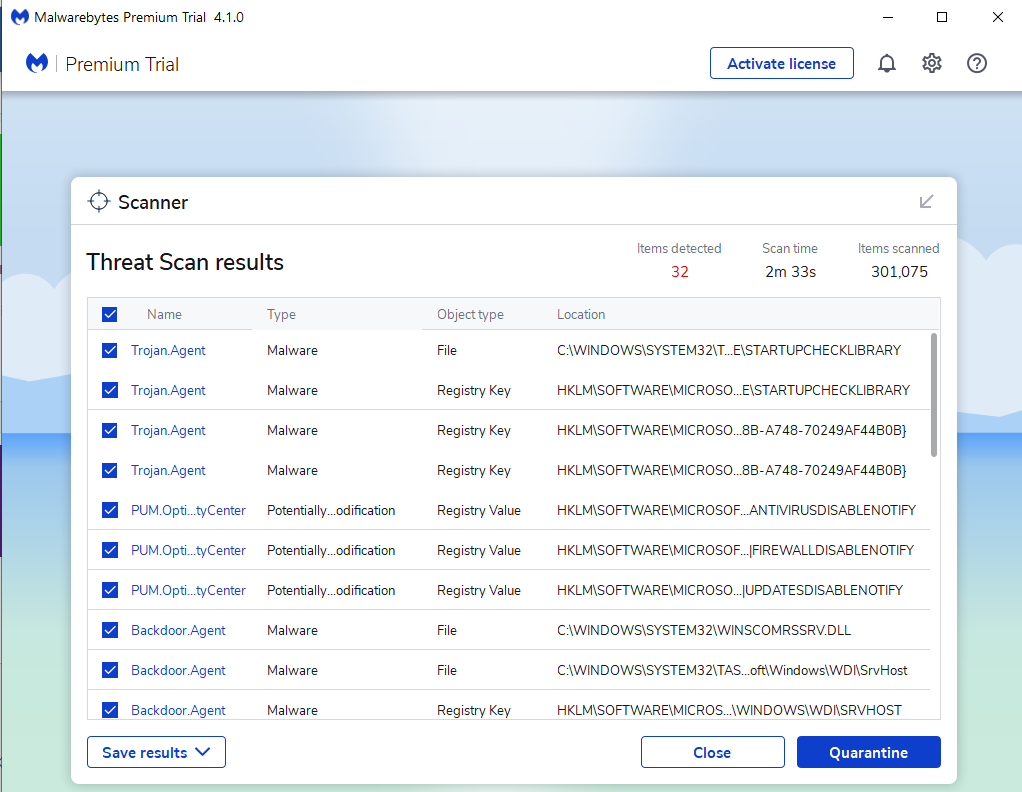Click the path C:\WINDOWS\SYSTEM32\WINSCOMRSSRV.DLL
Viewport: 1022px width, 792px height.
(x=704, y=630)
